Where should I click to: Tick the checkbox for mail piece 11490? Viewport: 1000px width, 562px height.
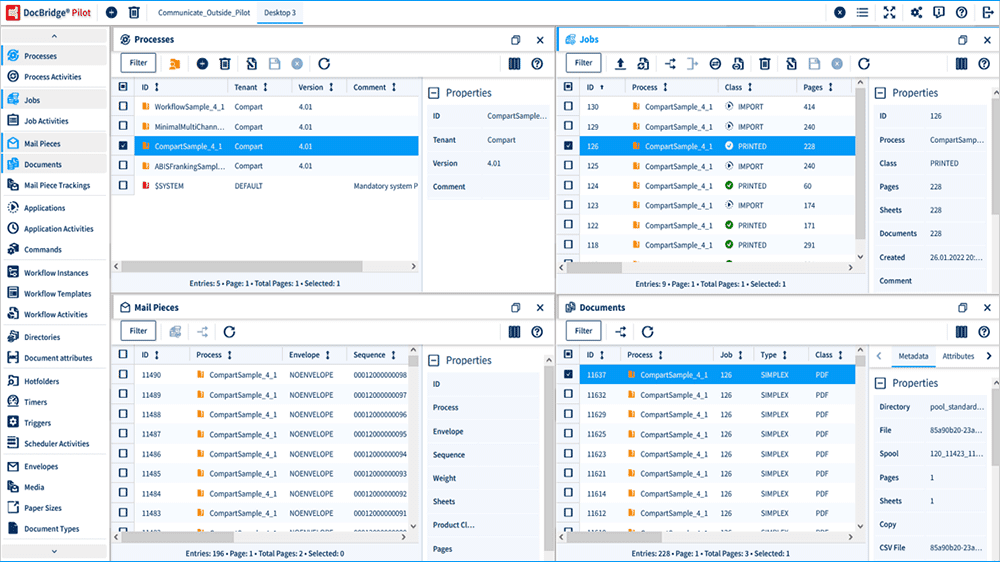123,374
